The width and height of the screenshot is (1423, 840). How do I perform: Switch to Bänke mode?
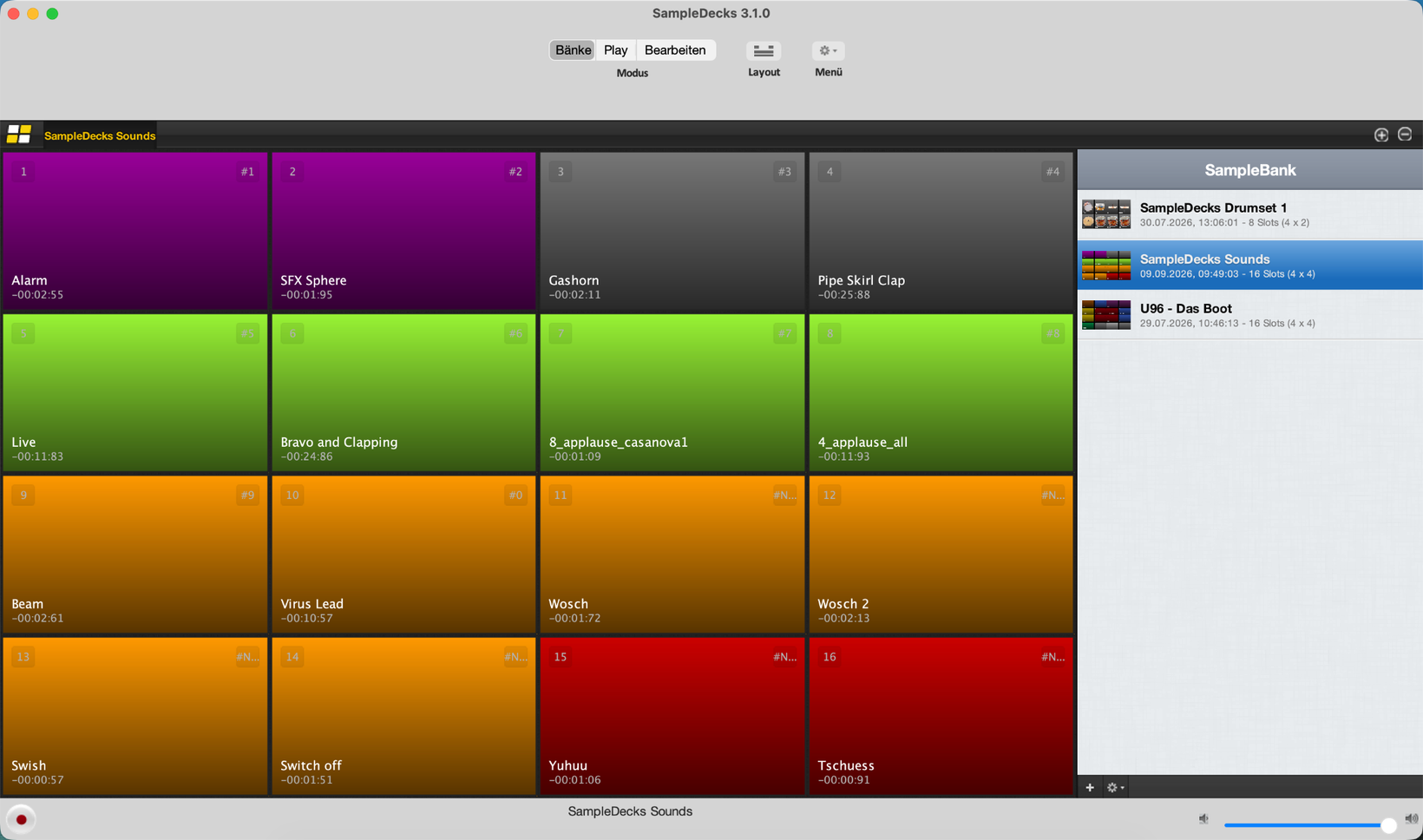coord(573,50)
